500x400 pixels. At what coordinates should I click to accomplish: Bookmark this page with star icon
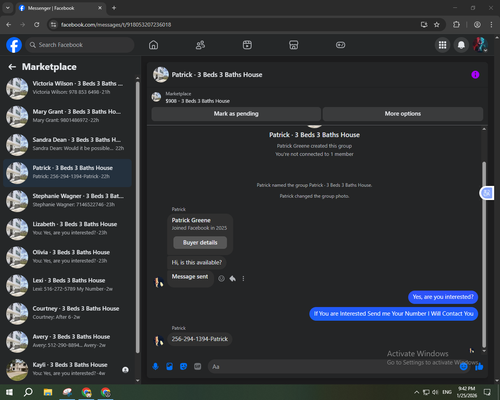point(437,25)
